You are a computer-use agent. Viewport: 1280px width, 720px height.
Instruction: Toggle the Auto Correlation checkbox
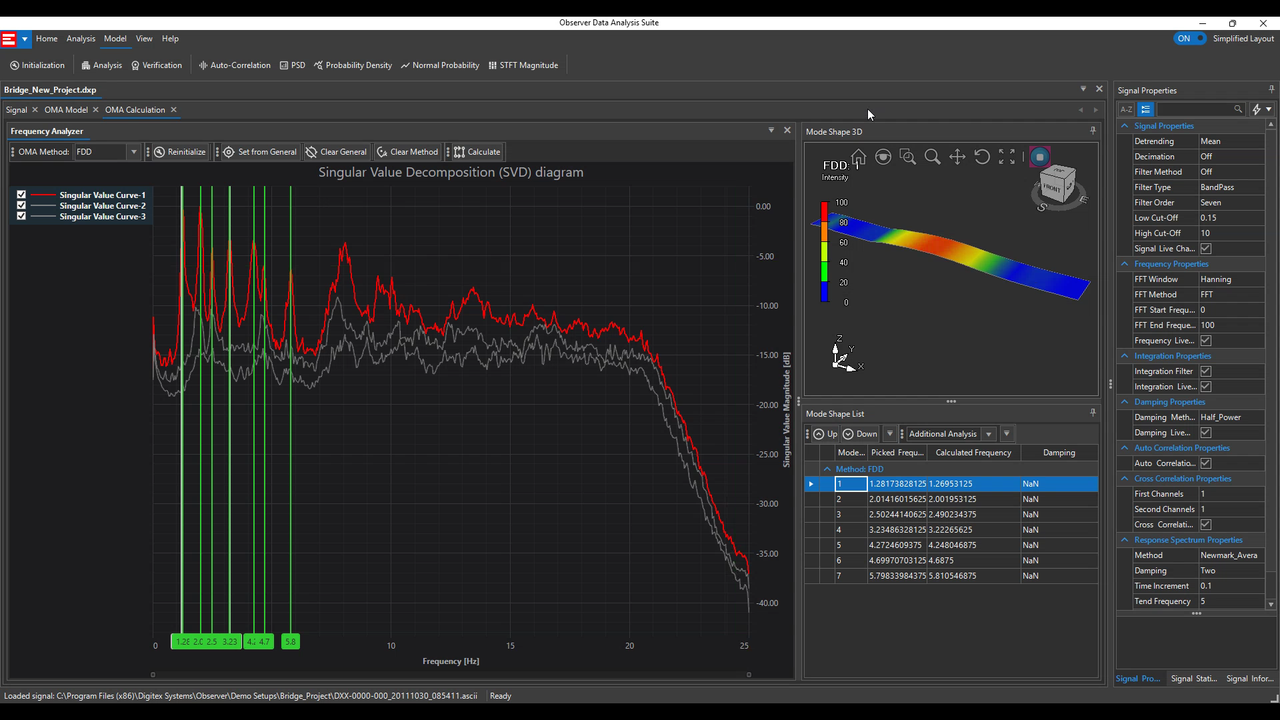coord(1205,463)
